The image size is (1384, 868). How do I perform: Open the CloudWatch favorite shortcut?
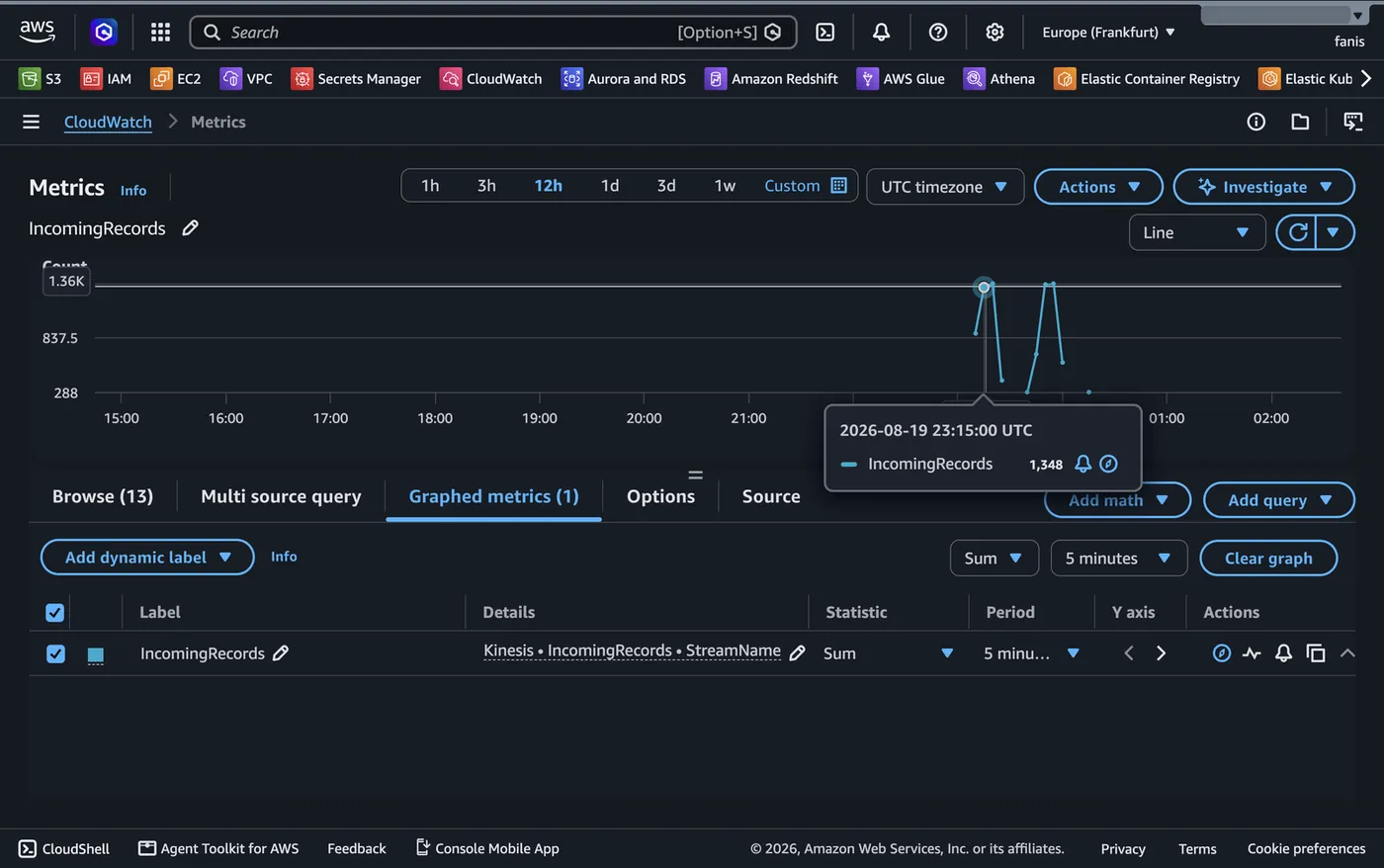[x=491, y=79]
